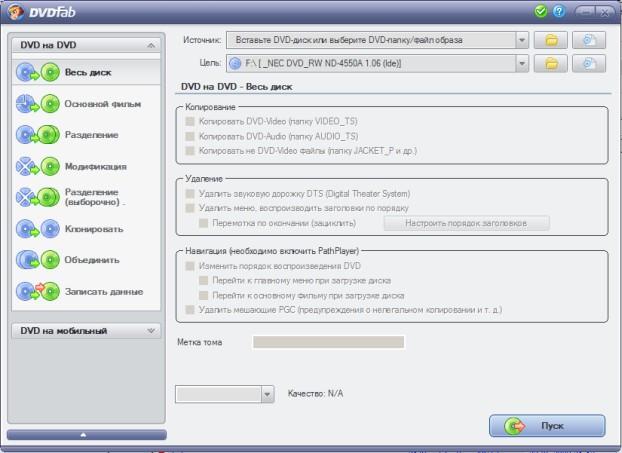
Task: Select Разделение menu entry
Action: point(86,135)
